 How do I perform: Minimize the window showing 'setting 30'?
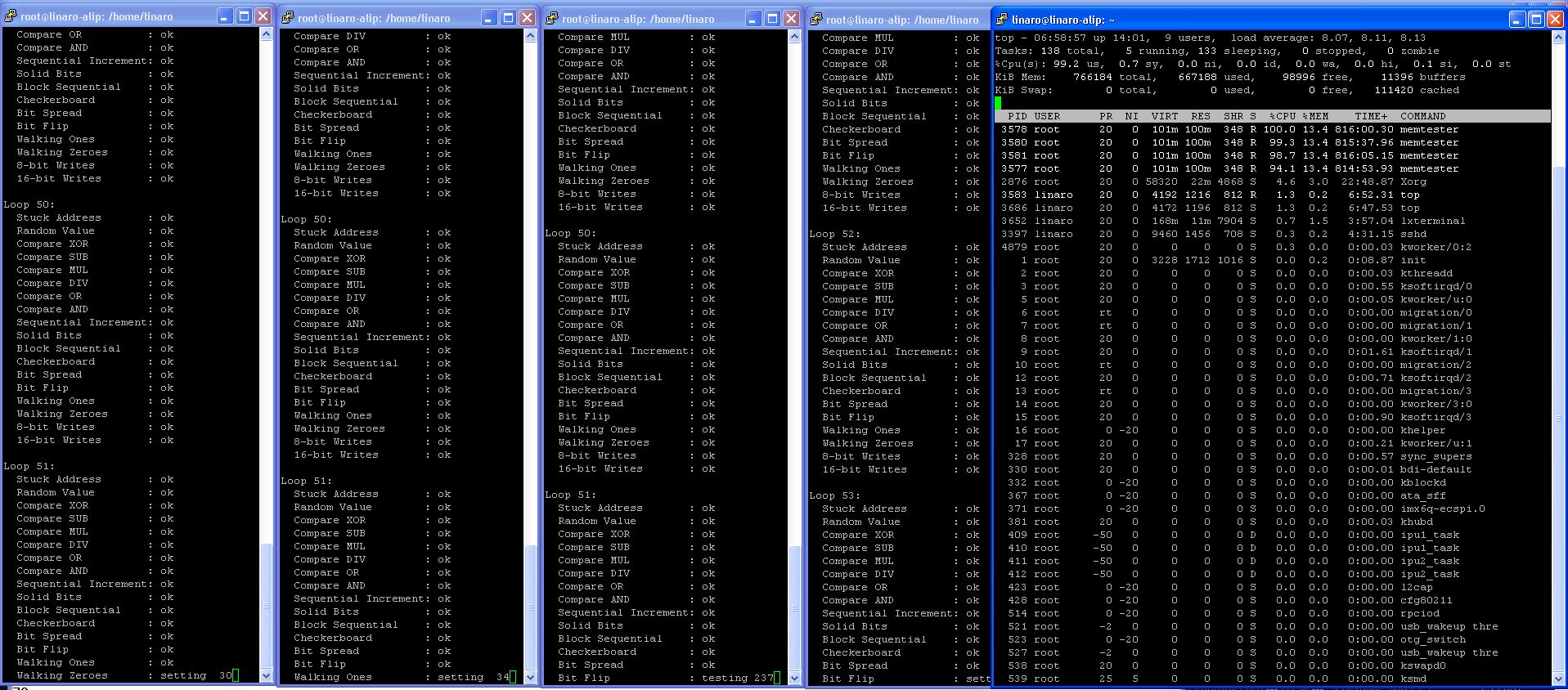click(225, 16)
